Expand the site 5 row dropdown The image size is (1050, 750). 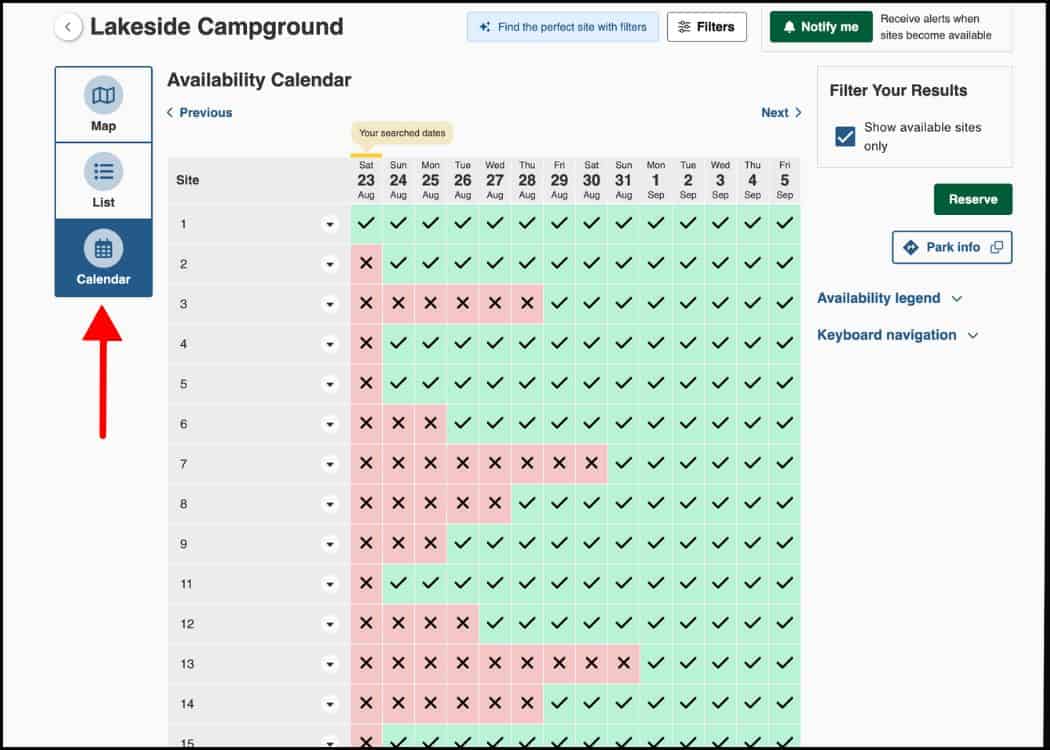coord(329,384)
